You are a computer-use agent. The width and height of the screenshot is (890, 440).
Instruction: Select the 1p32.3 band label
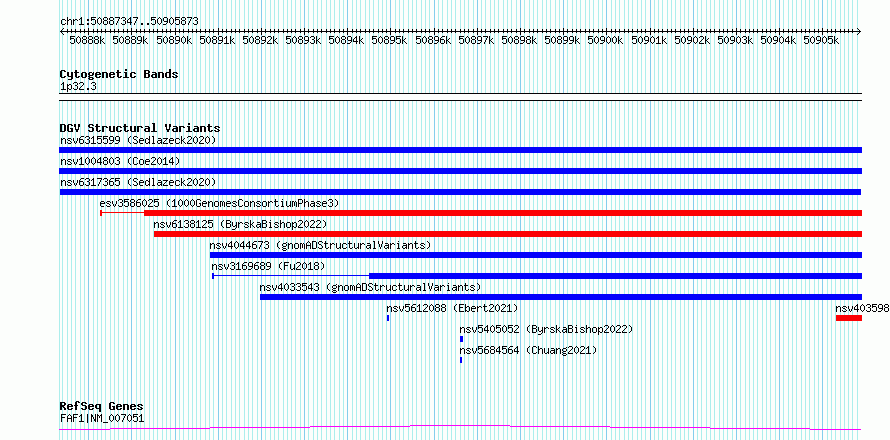[78, 86]
